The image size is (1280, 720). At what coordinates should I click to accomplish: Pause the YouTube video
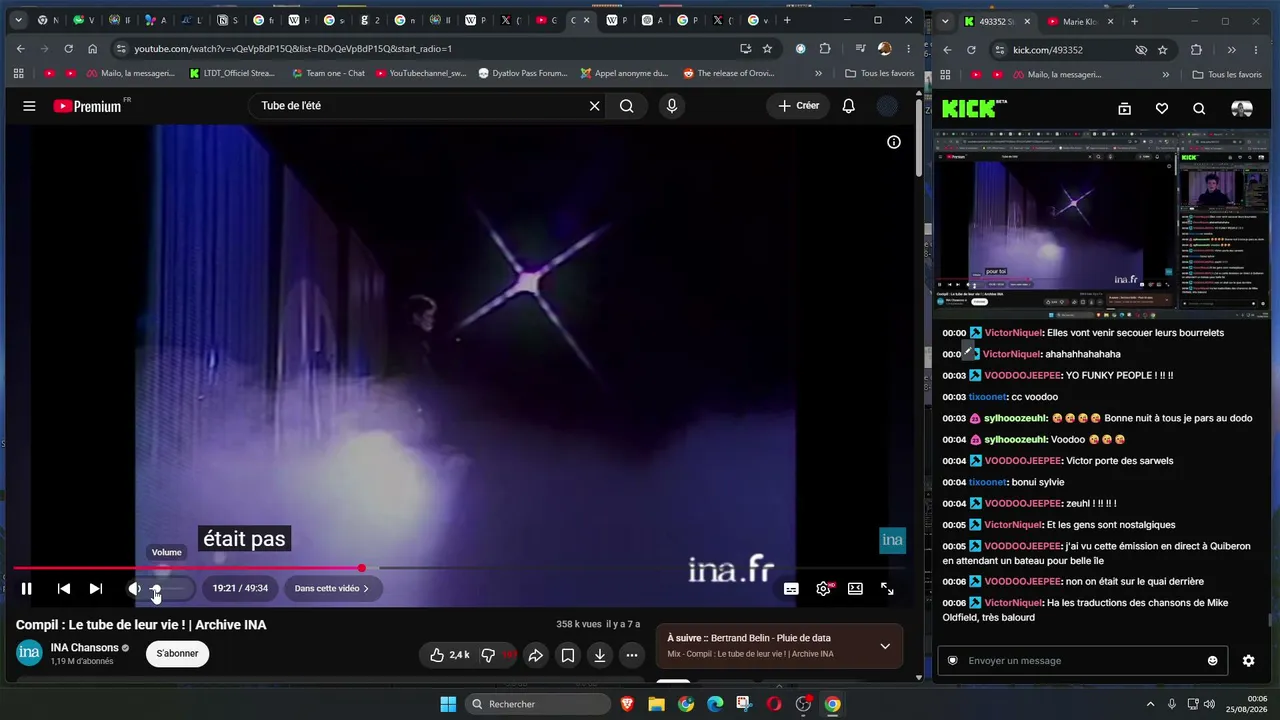[x=27, y=589]
